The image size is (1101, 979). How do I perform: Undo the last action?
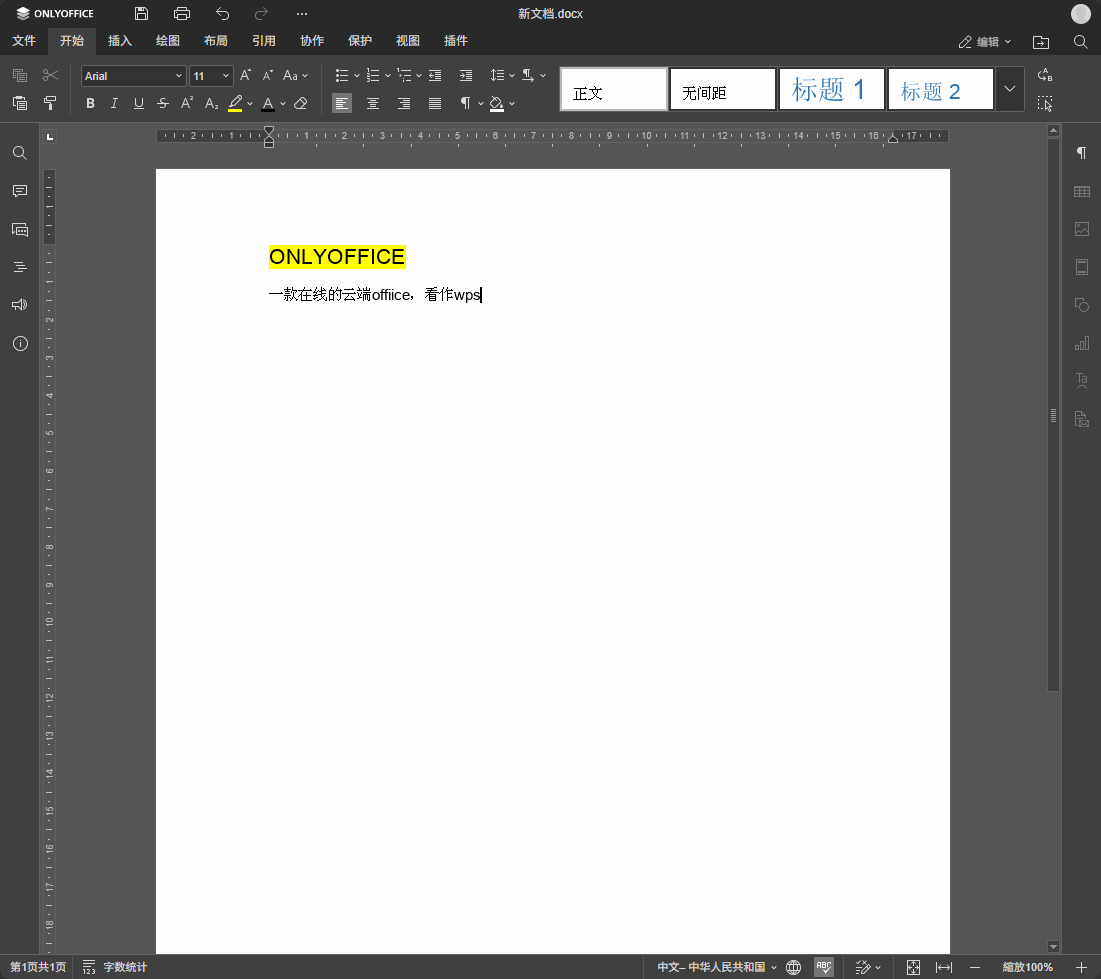click(223, 13)
